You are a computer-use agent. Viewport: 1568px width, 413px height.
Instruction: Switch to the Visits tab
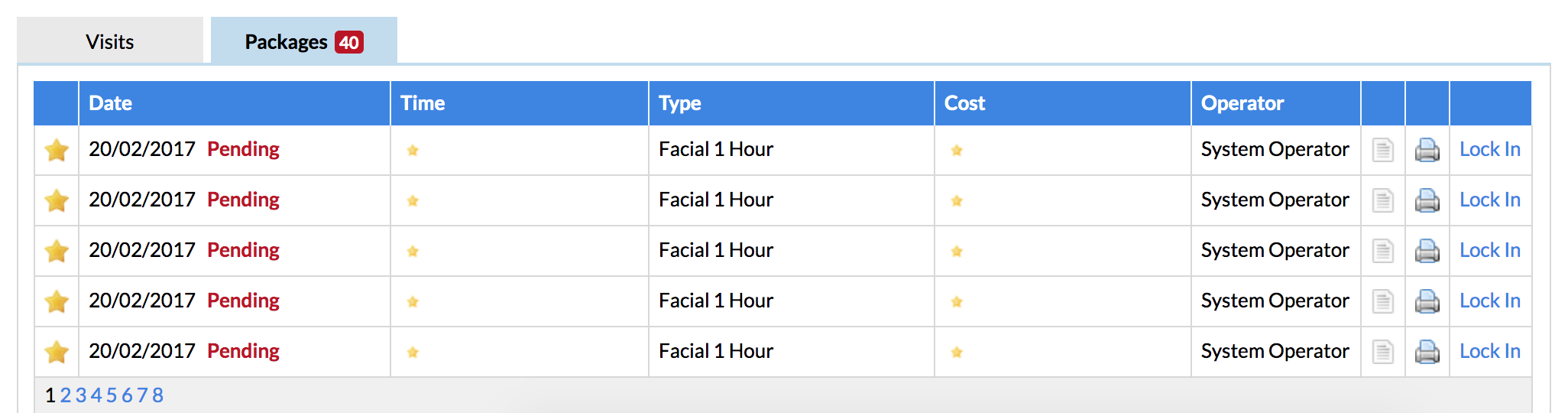110,41
